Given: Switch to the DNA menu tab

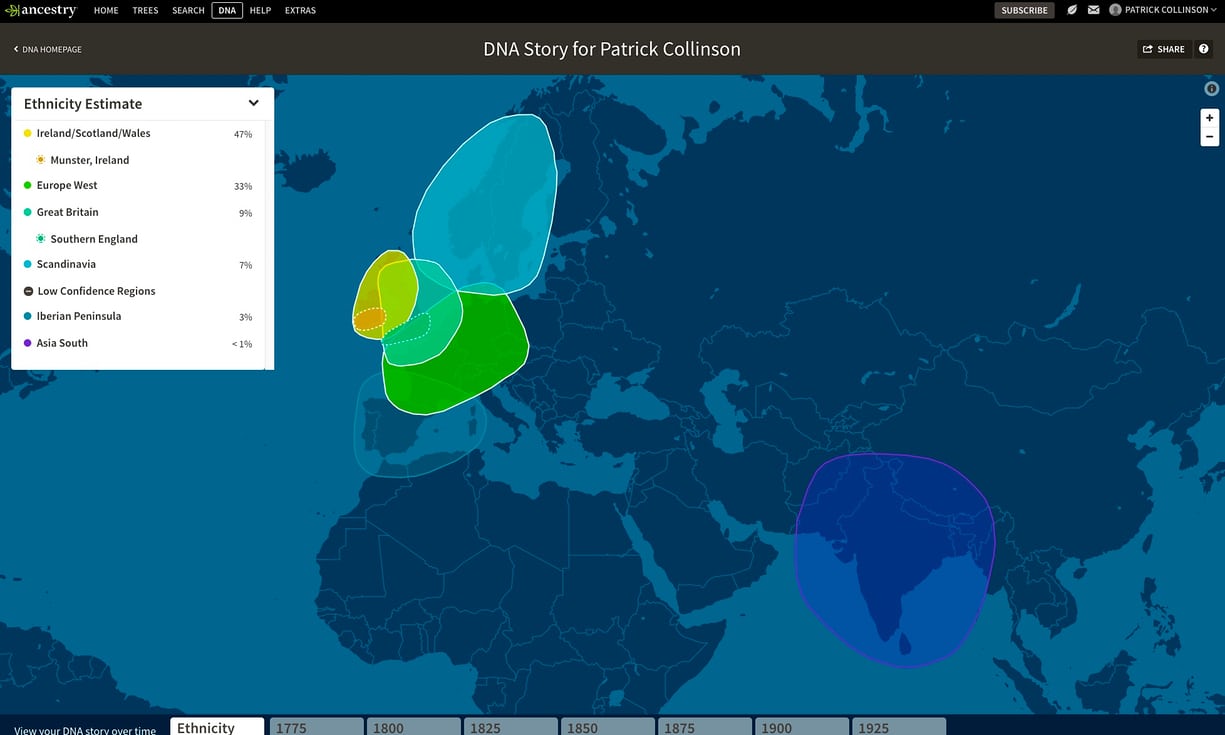Looking at the screenshot, I should tap(226, 10).
